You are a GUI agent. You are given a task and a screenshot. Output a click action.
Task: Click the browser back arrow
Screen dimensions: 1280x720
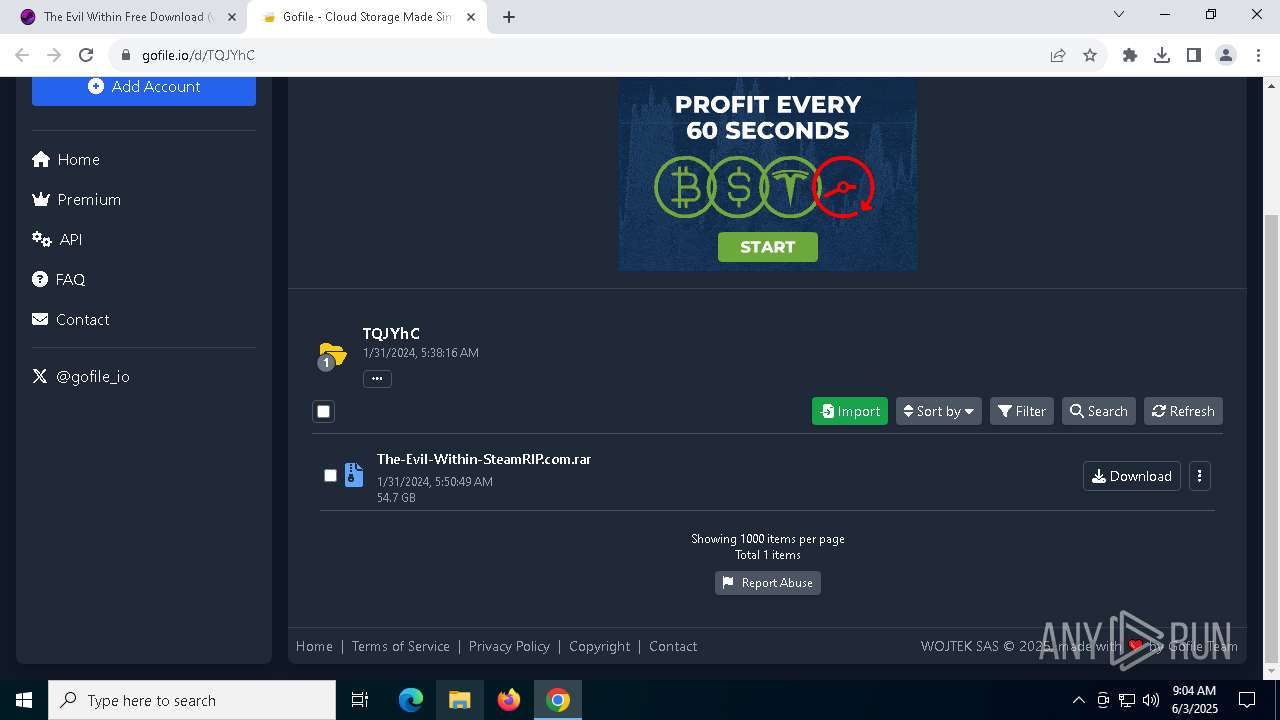[22, 55]
